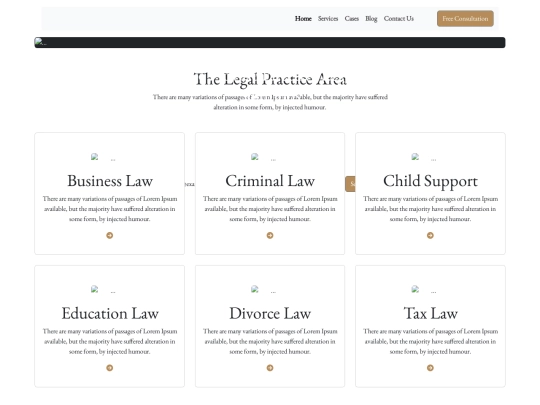This screenshot has height=405, width=540.
Task: Open the Child Support heading
Action: pyautogui.click(x=430, y=181)
